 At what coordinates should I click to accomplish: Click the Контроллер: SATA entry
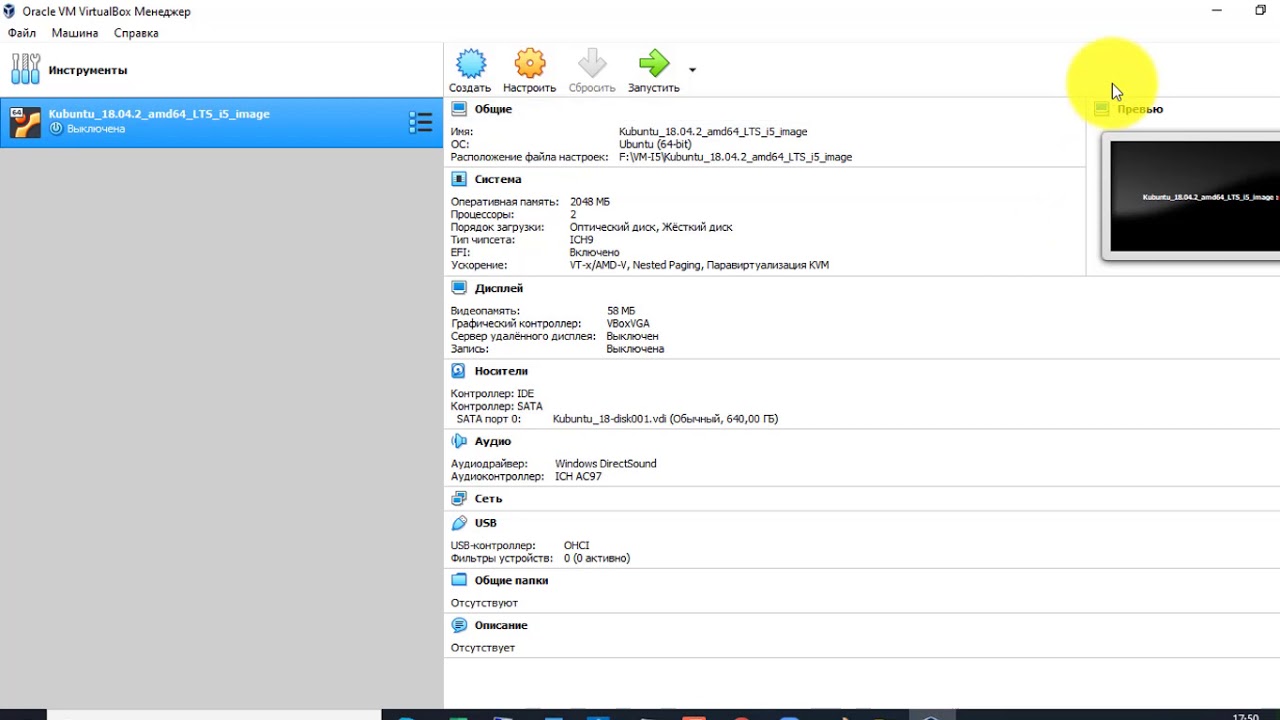tap(497, 407)
